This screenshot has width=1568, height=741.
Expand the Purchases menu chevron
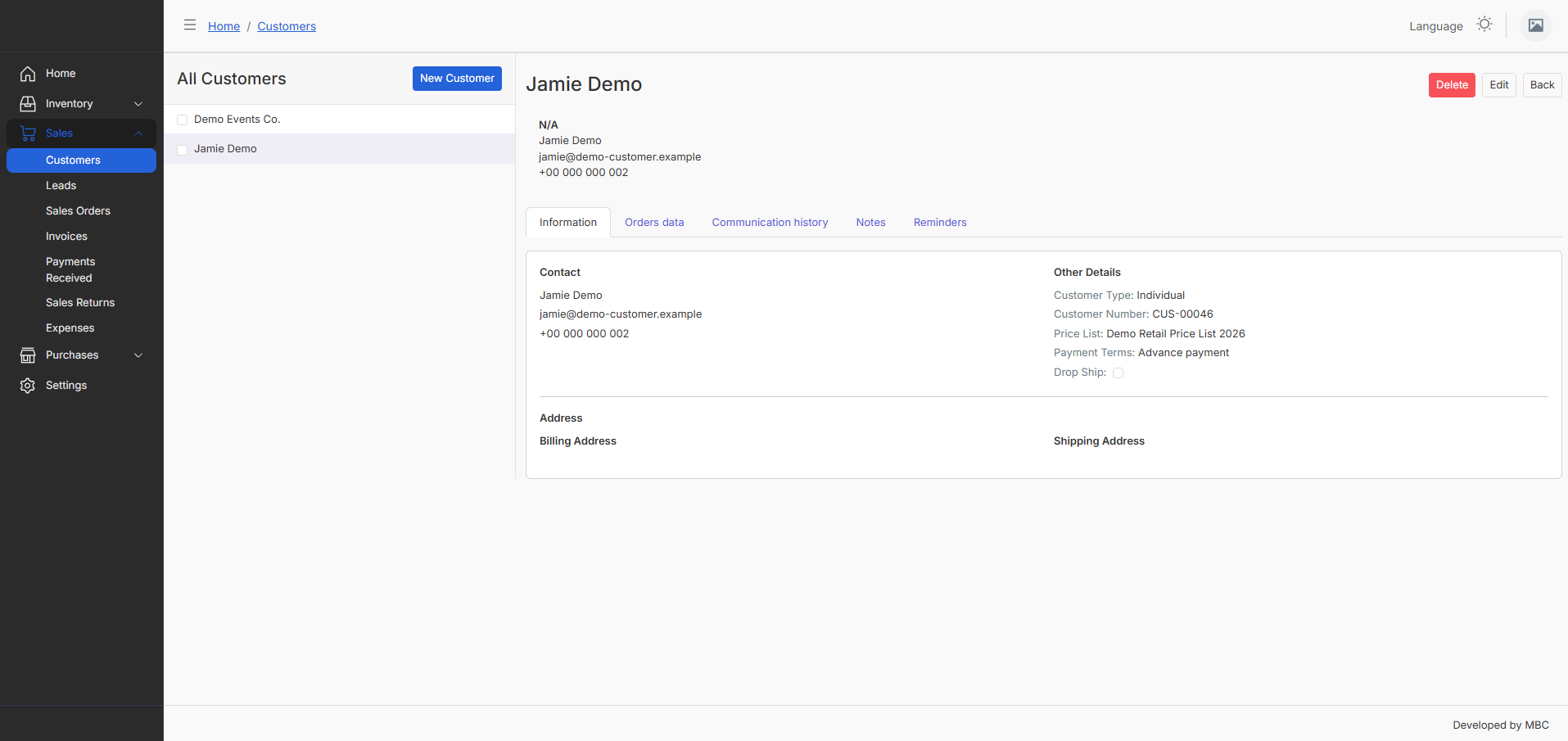coord(138,355)
